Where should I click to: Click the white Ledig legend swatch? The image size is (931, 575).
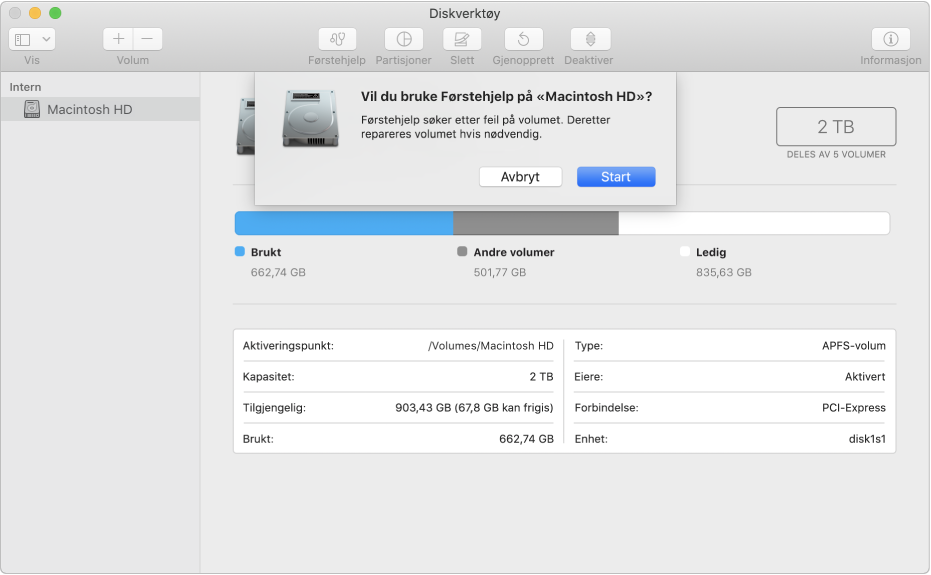tap(685, 251)
